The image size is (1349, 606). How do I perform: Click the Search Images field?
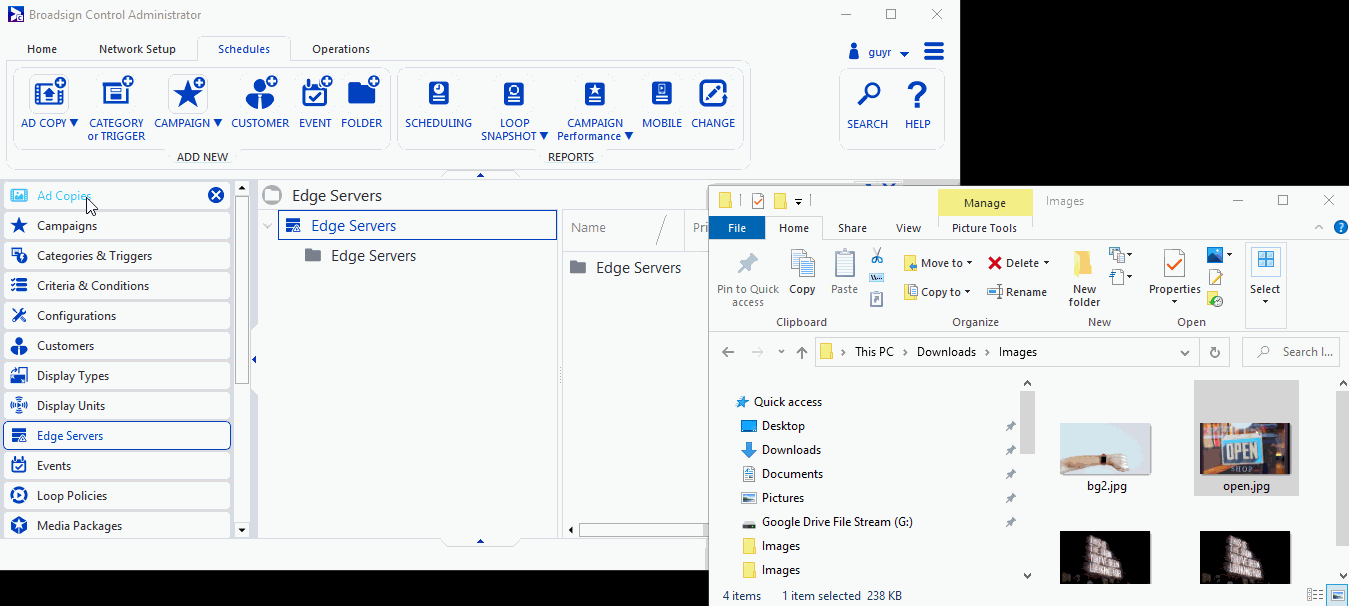1290,352
